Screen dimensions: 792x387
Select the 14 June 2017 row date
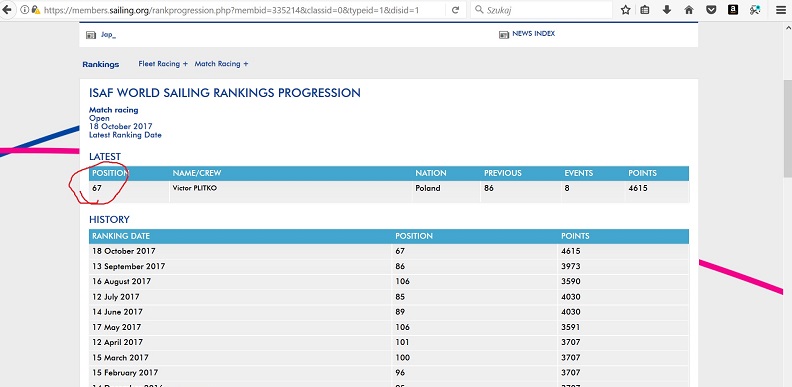click(x=117, y=312)
